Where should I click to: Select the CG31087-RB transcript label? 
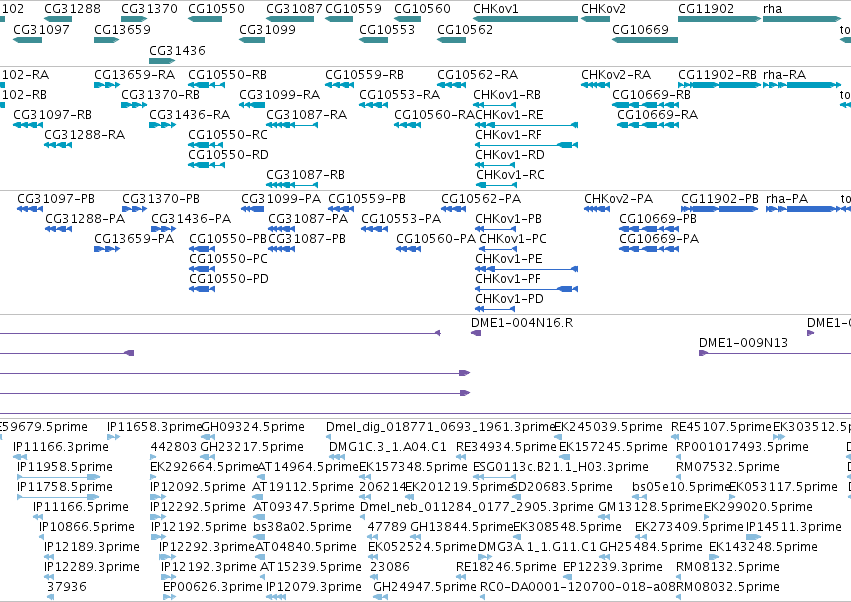[306, 175]
